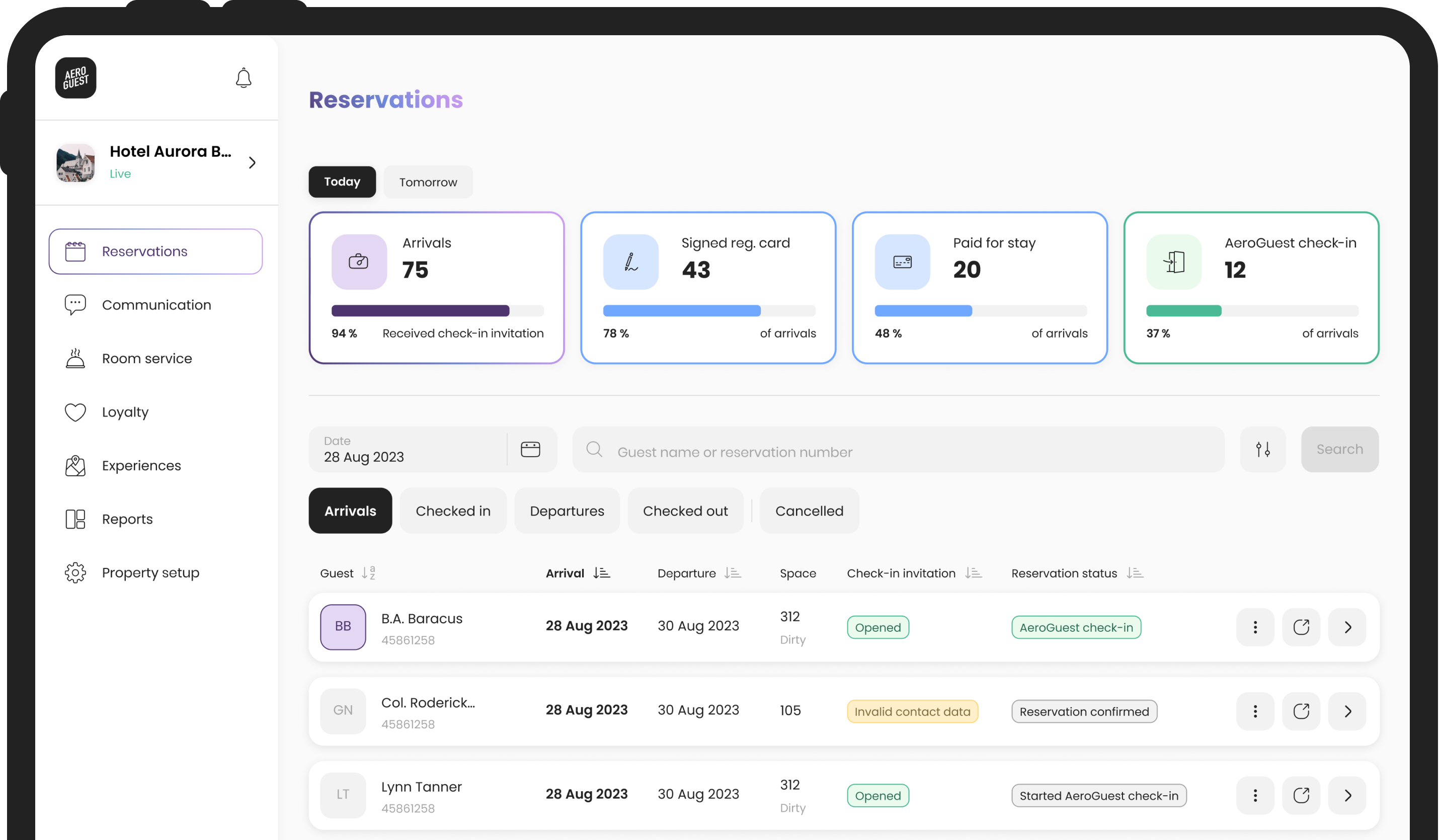Click the Invalid contact data badge

912,712
